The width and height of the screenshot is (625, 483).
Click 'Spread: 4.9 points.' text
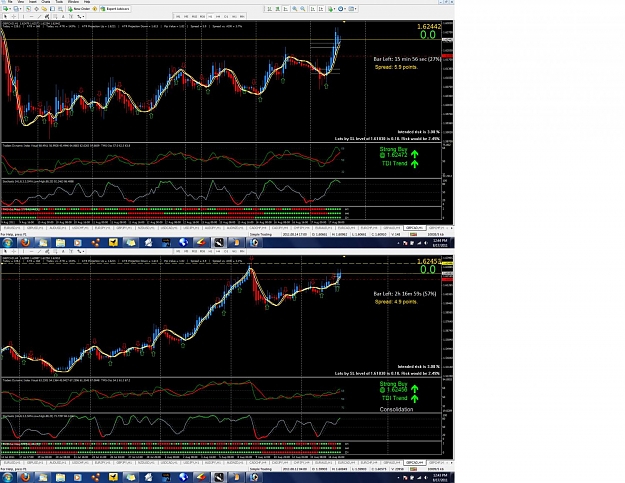point(396,302)
